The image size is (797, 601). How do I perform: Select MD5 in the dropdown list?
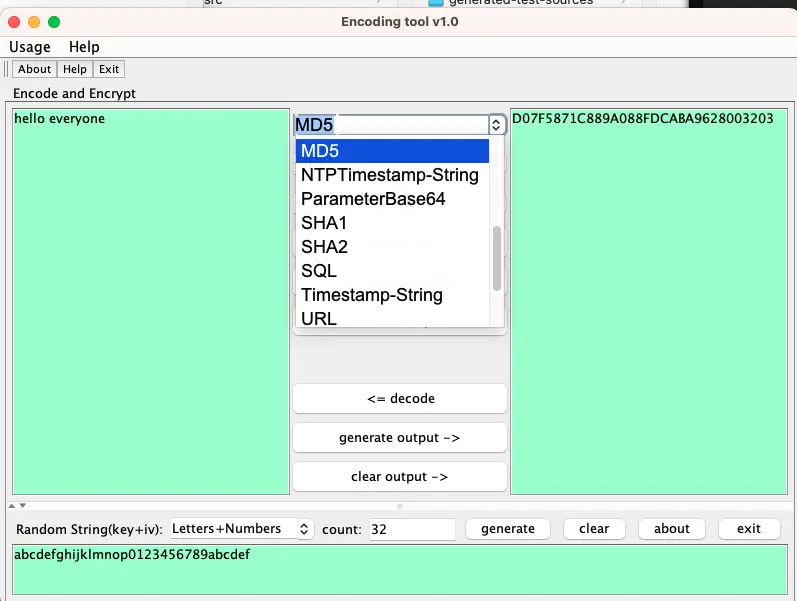[392, 151]
